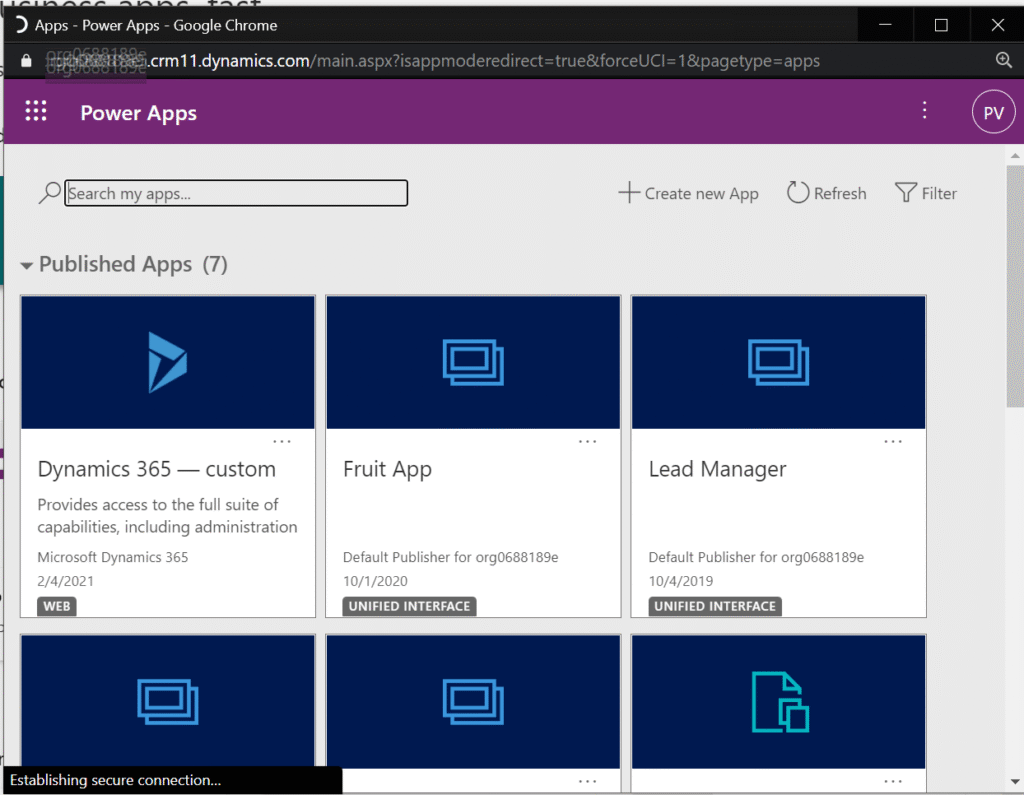Open more options for Lead Manager
Screen dimensions: 1024x795
(893, 442)
